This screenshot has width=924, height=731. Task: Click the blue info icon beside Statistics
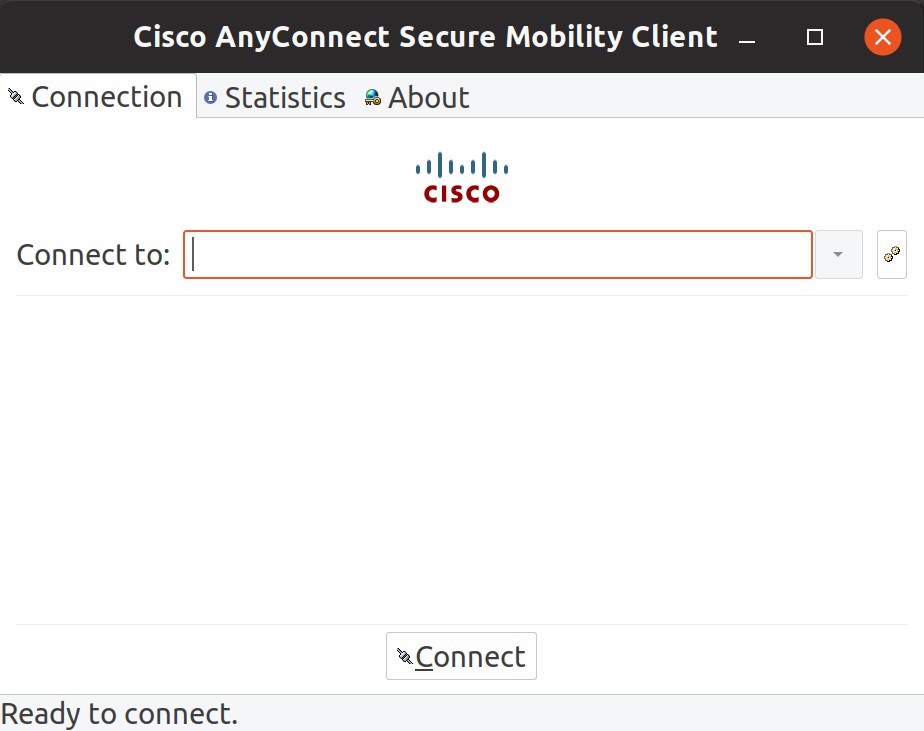point(210,97)
